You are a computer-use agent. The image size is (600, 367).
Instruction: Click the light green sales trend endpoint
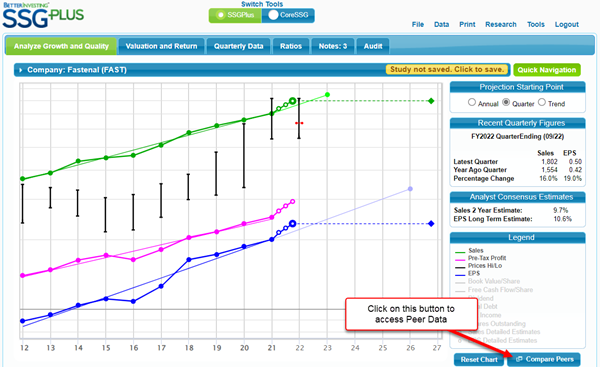point(327,95)
